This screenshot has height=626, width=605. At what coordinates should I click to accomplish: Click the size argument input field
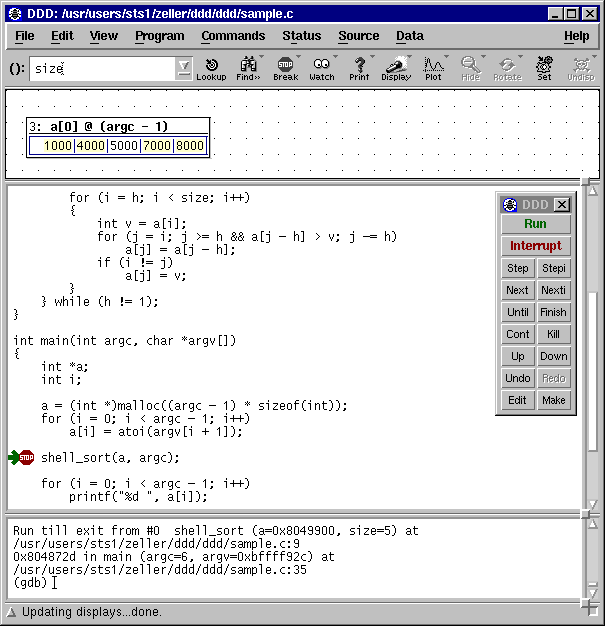[102, 69]
